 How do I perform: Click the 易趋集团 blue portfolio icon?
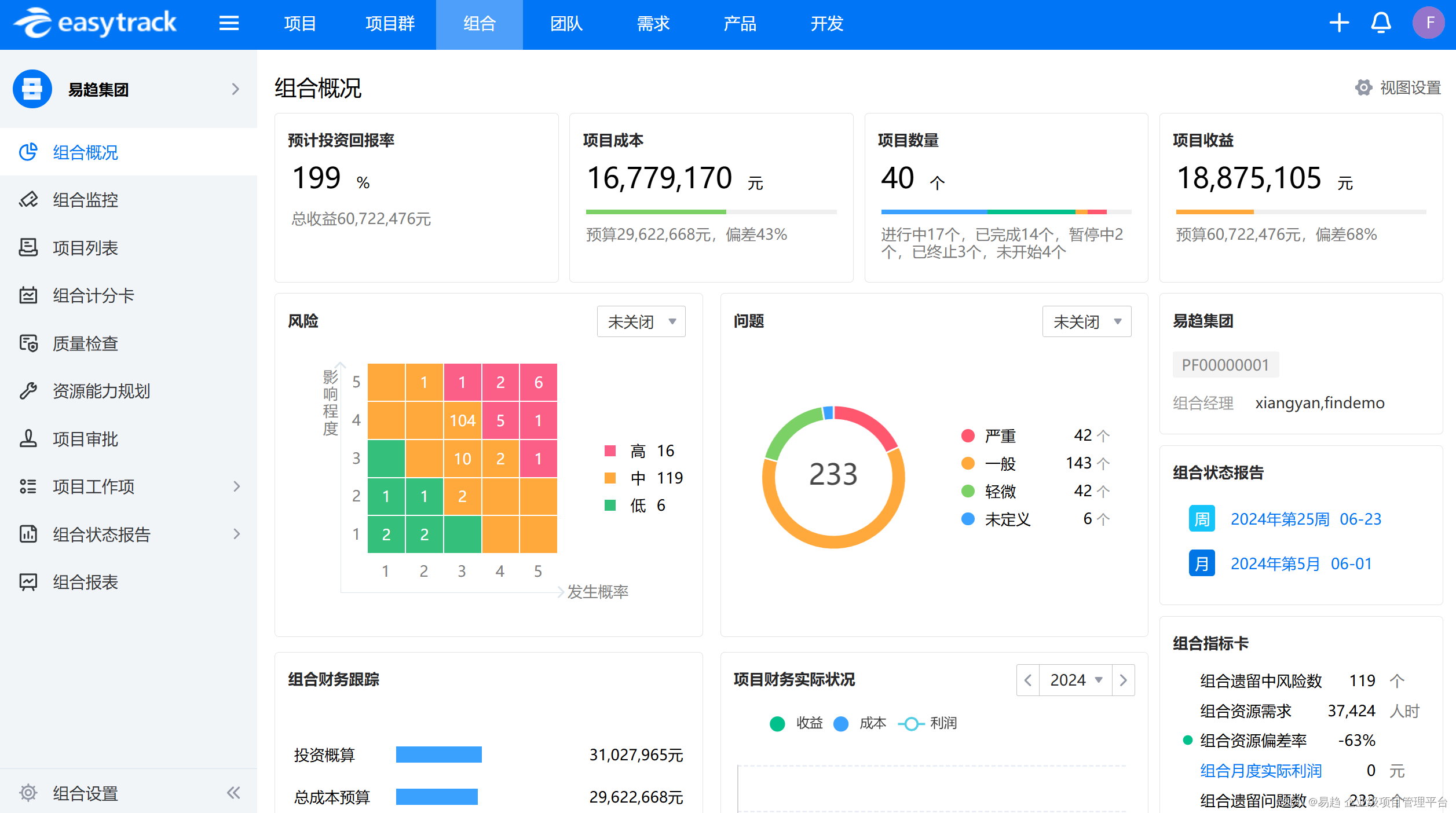pyautogui.click(x=32, y=89)
